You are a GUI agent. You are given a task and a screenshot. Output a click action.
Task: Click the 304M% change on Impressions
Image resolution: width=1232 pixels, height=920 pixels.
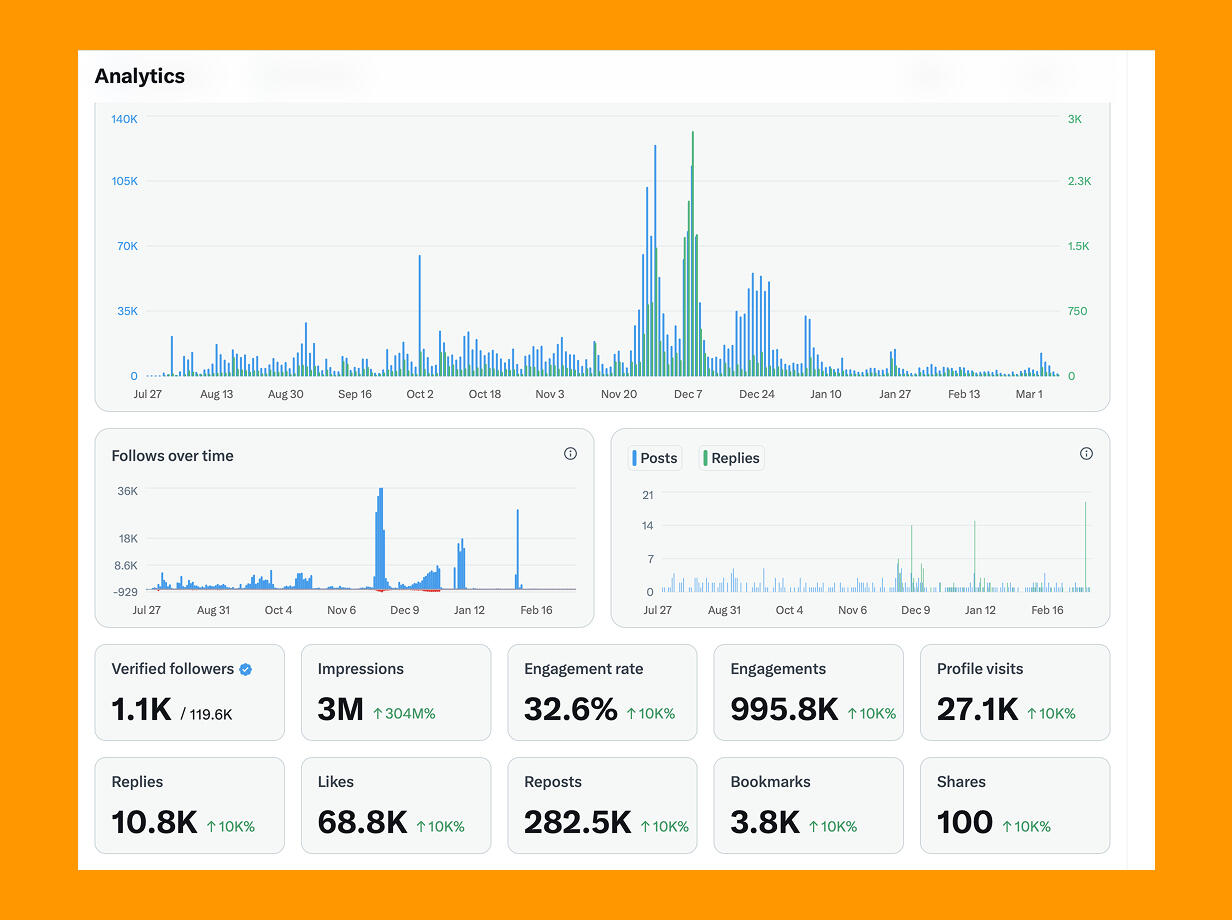[x=404, y=714]
